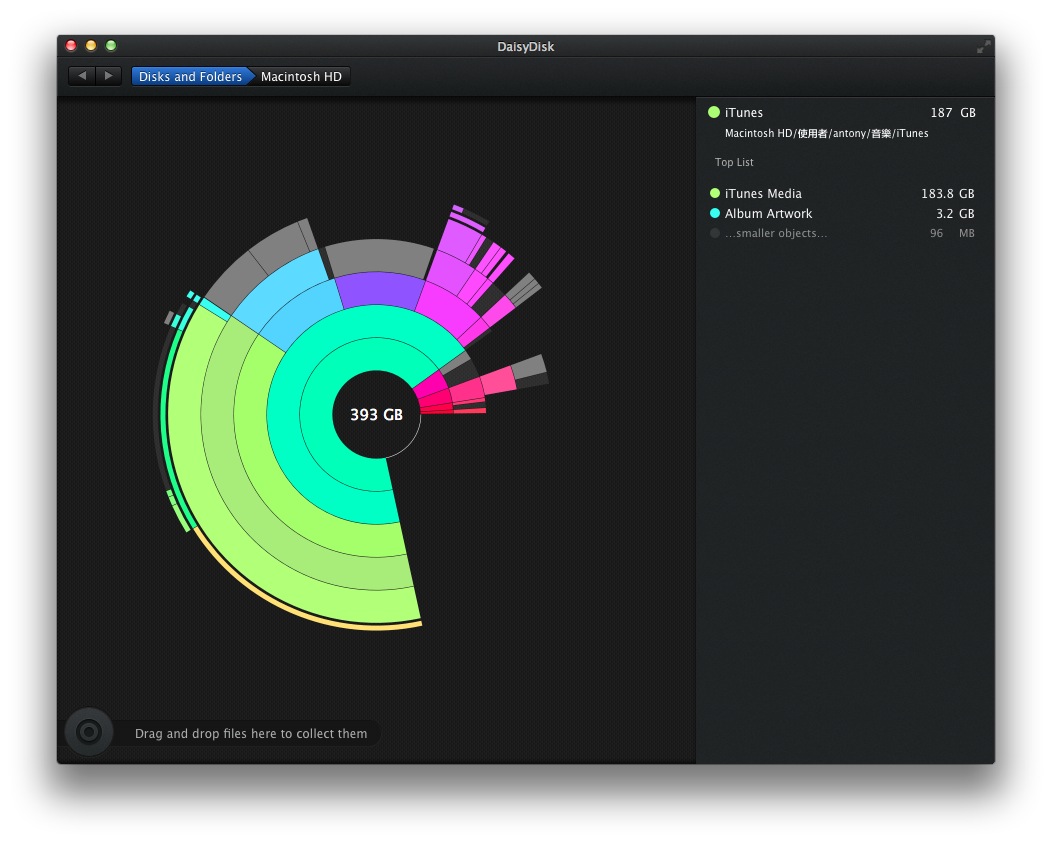
Task: Open the Disks and Folders breadcrumb
Action: [190, 77]
